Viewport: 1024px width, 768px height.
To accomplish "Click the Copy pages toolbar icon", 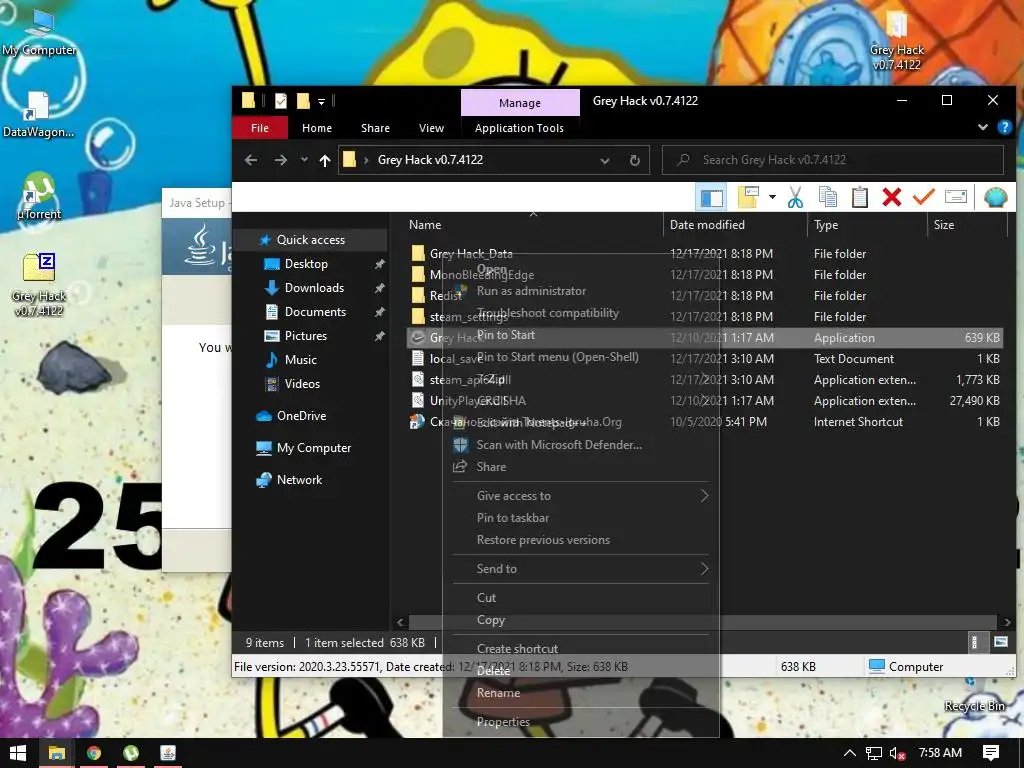I will (827, 197).
